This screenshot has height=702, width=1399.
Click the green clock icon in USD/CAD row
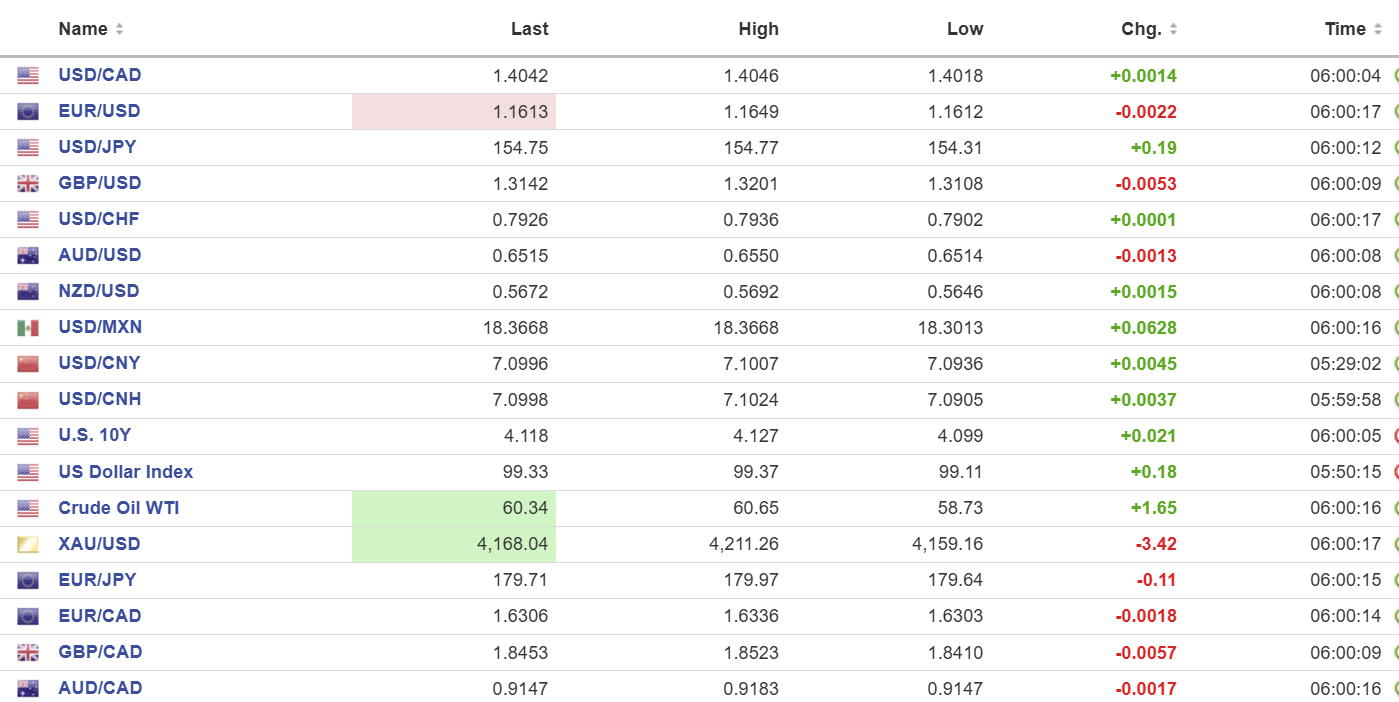pos(1395,76)
